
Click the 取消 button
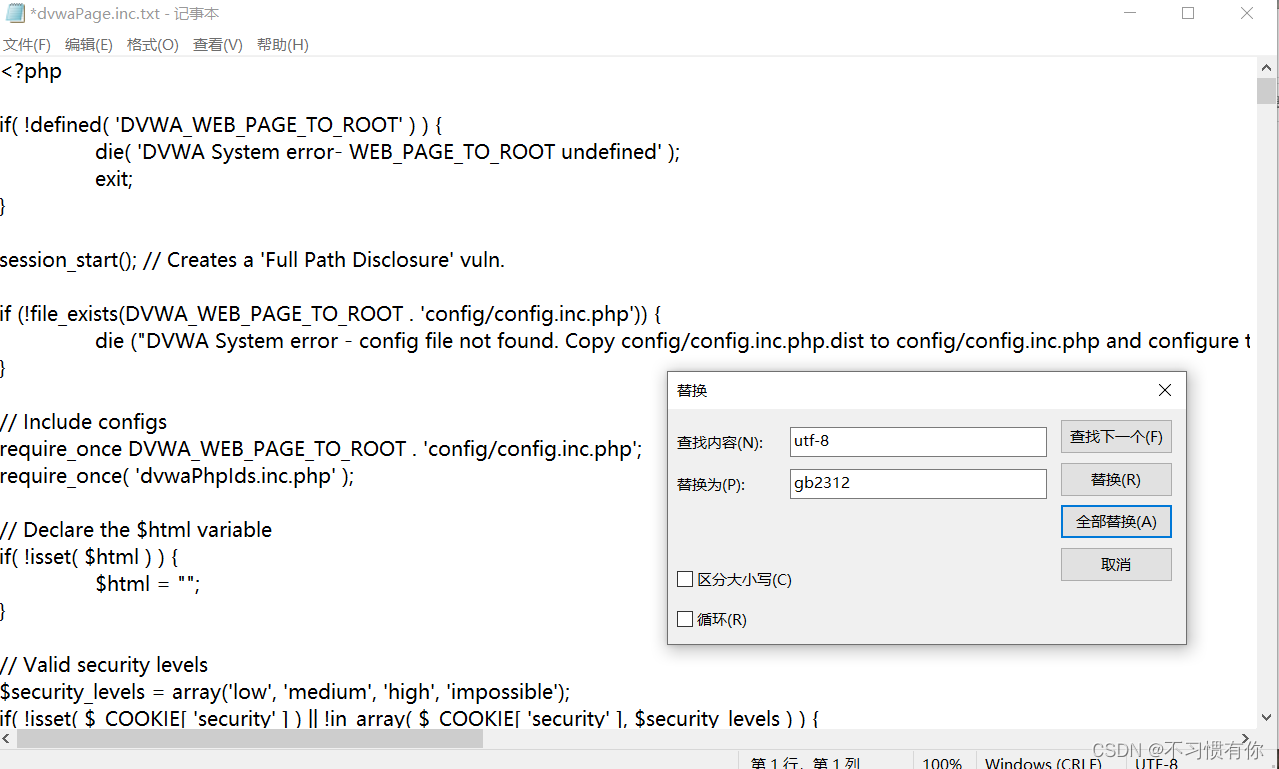pos(1116,565)
